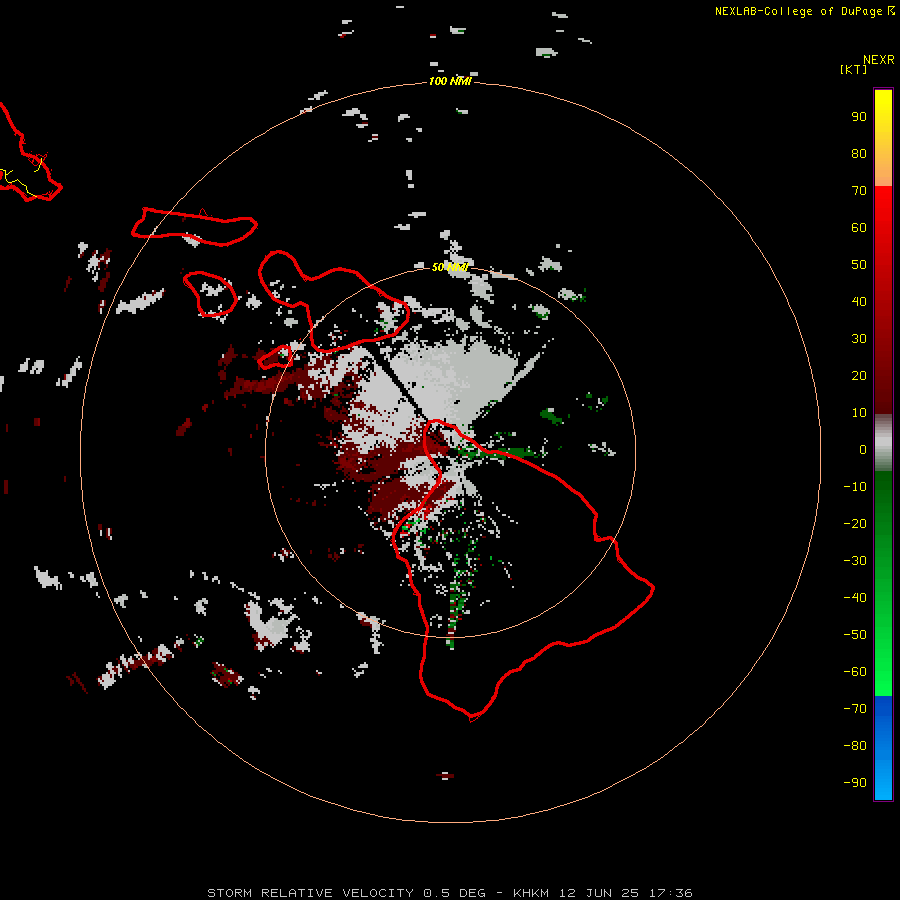This screenshot has height=900, width=900.
Task: Pick the blue bottom segment of the color bar
Action: pyautogui.click(x=883, y=748)
